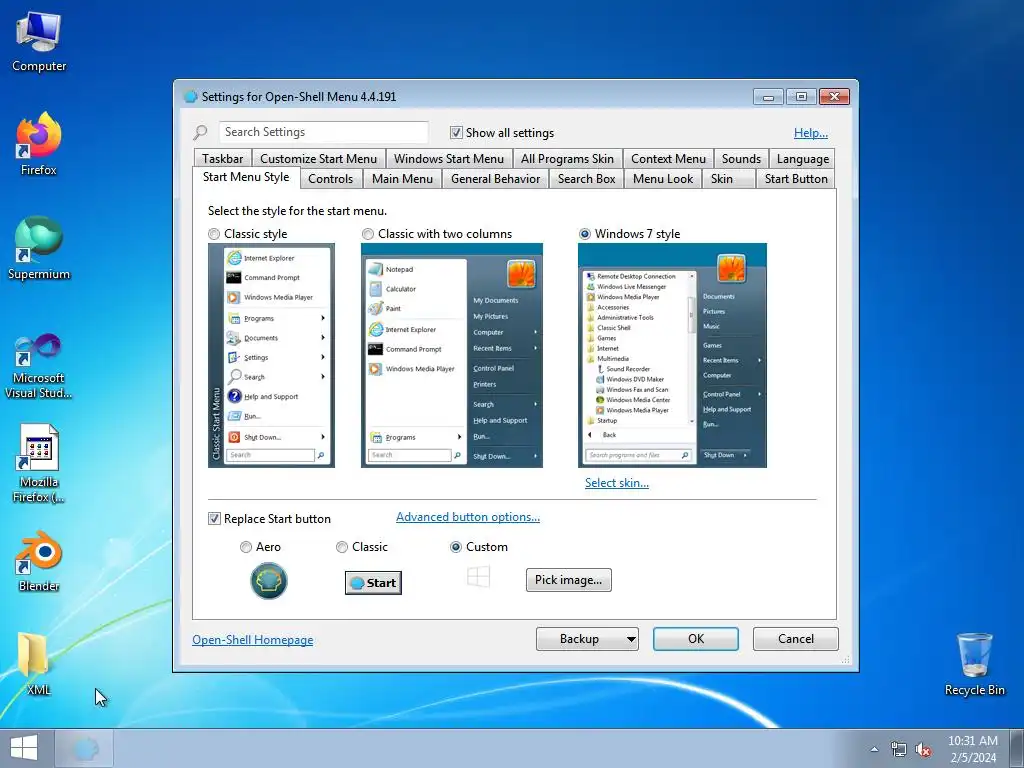
Task: Click the Open-Shell taskbar button
Action: coord(85,748)
